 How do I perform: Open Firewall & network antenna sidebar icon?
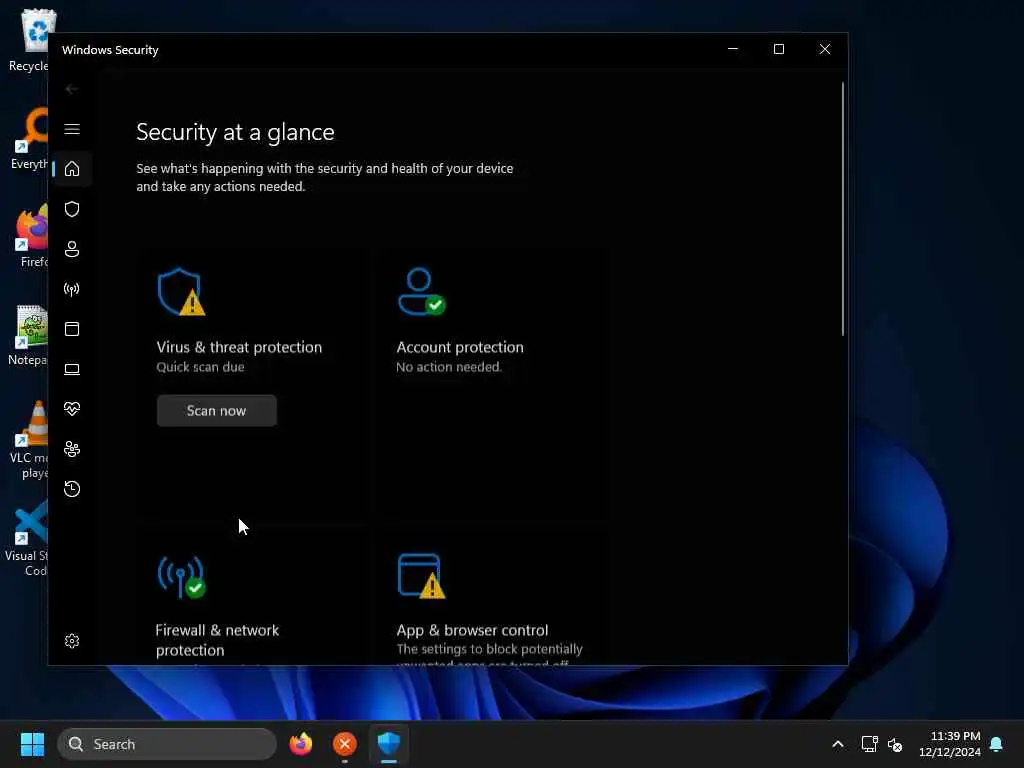coord(72,289)
